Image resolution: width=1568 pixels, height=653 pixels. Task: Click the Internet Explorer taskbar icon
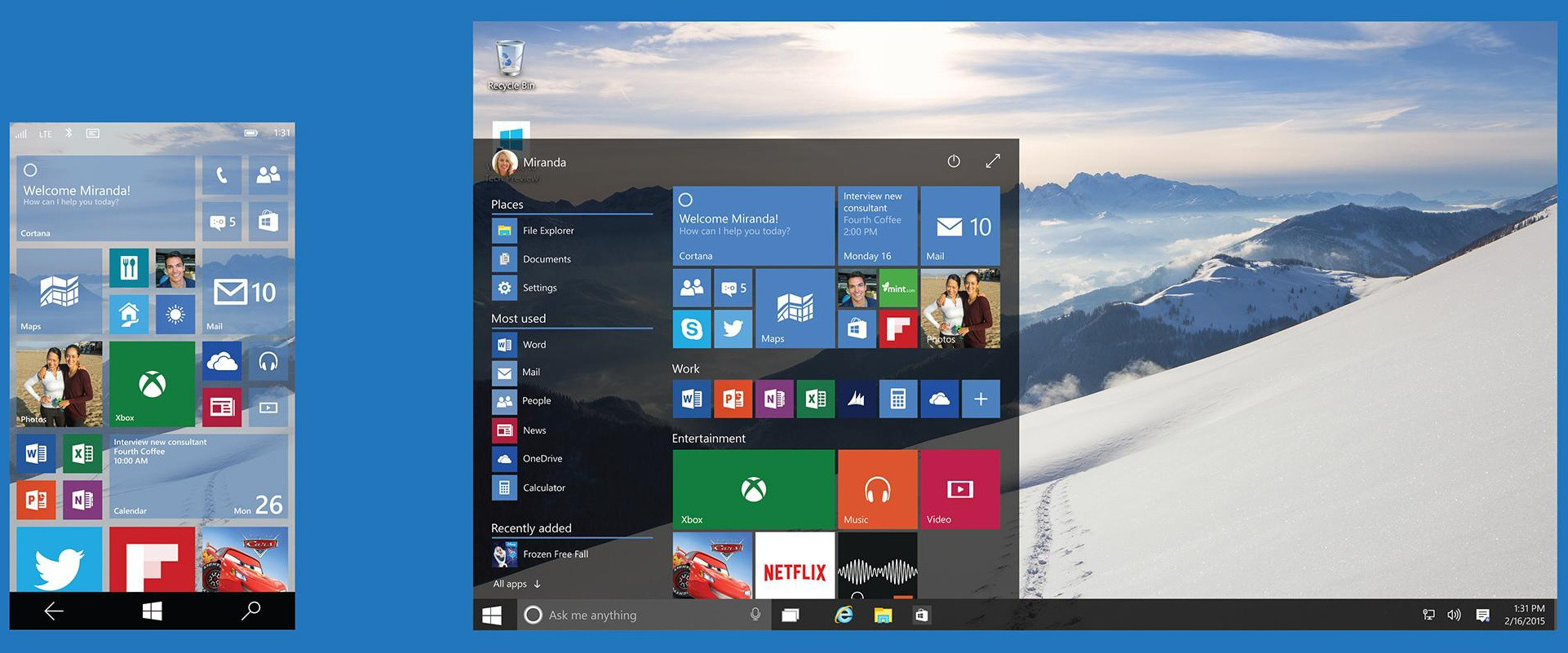click(844, 615)
